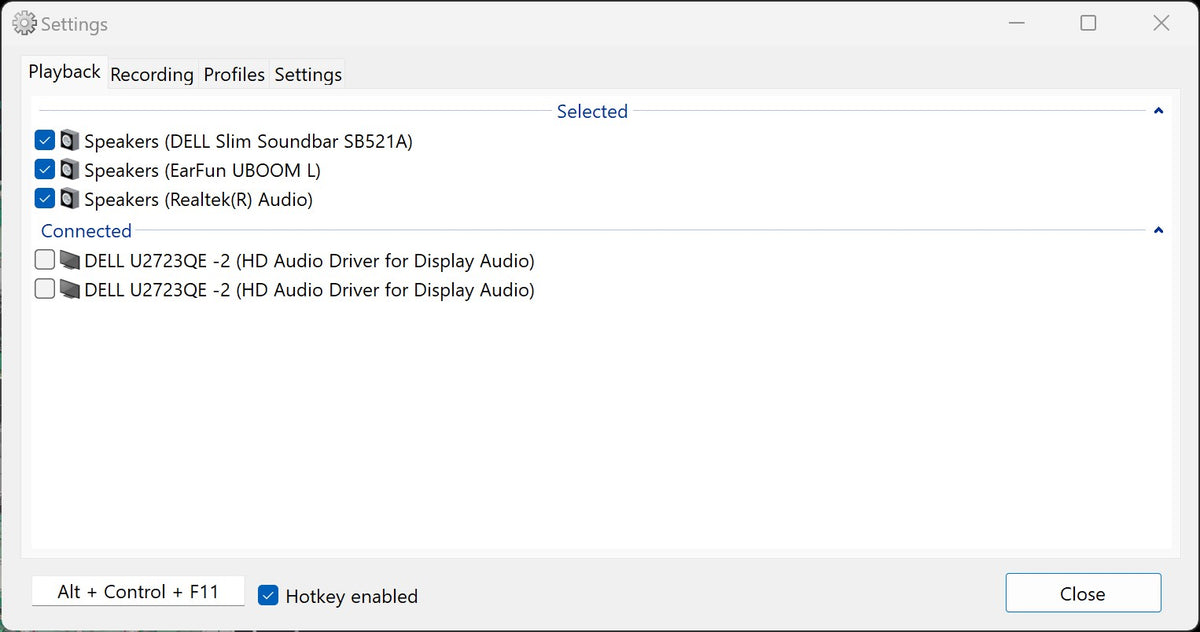Untick the Realtek(R) Audio speakers checkbox
1200x632 pixels.
pos(44,199)
